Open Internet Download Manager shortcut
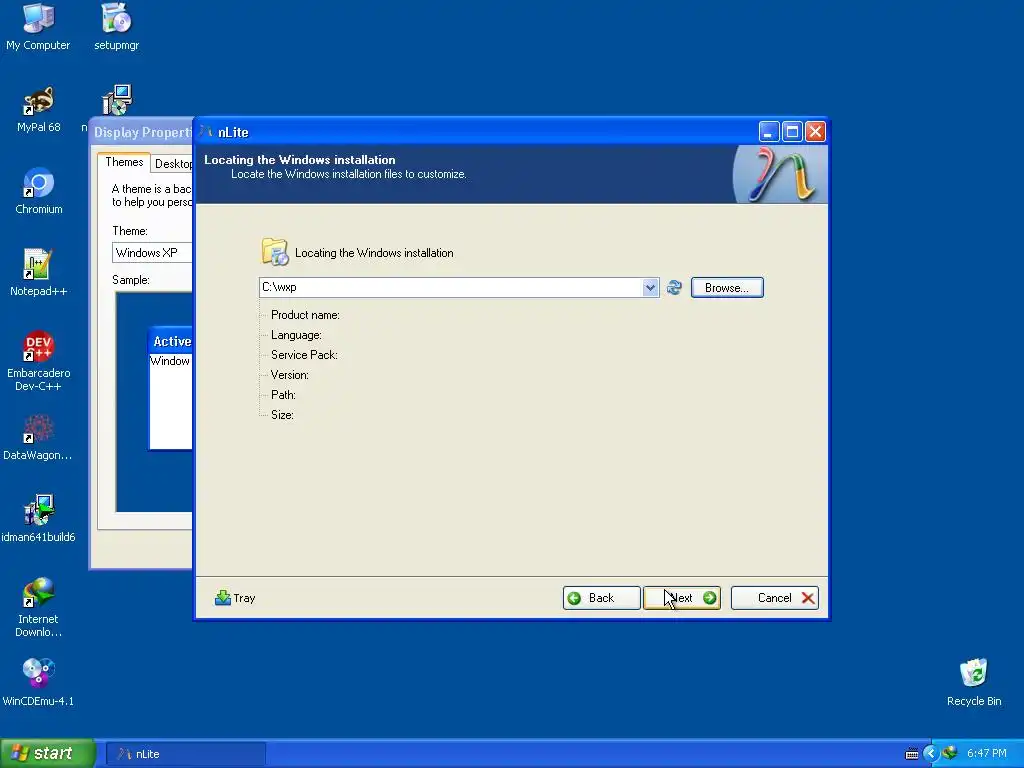 (x=39, y=607)
